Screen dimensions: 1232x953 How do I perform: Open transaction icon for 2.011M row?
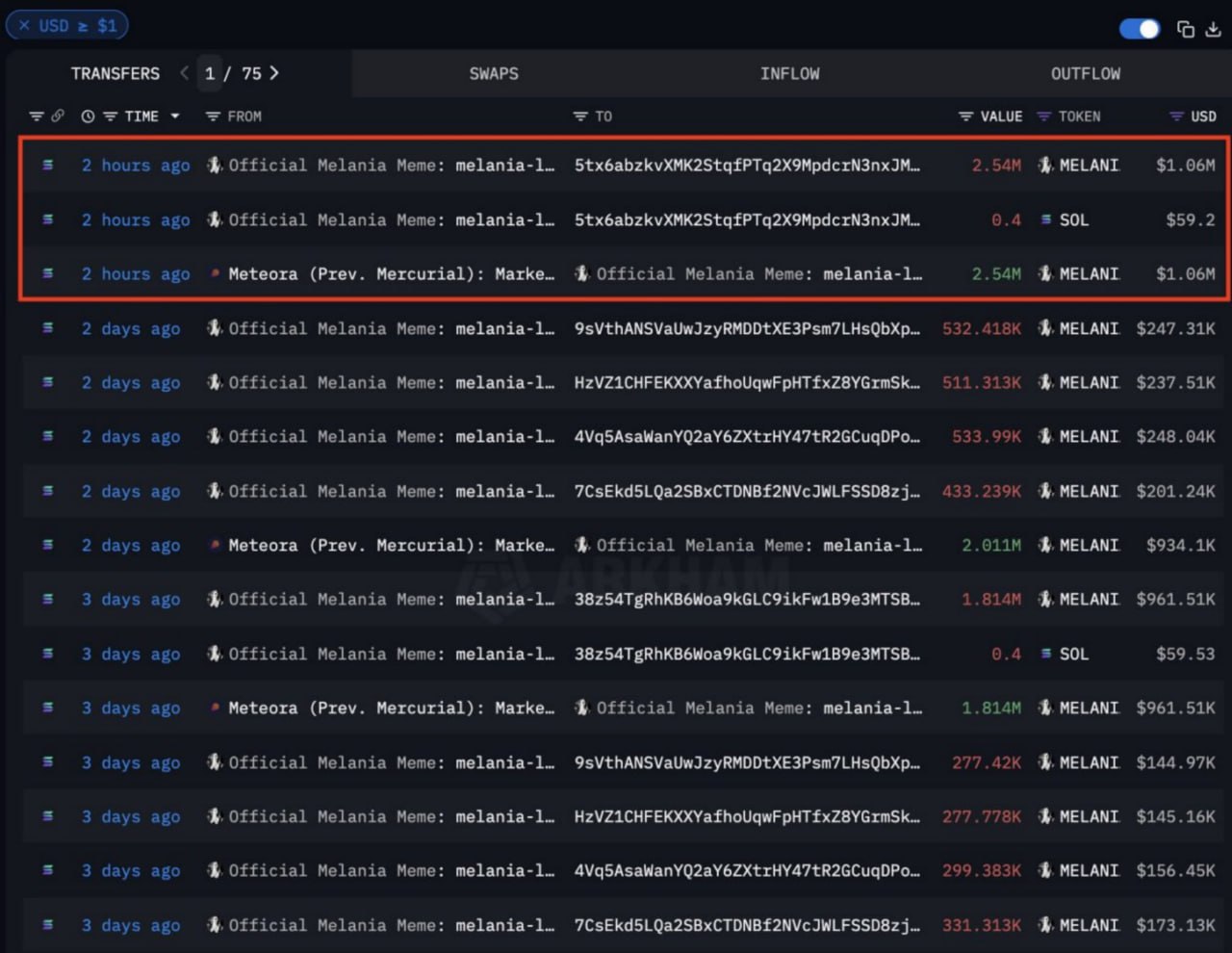pyautogui.click(x=48, y=545)
